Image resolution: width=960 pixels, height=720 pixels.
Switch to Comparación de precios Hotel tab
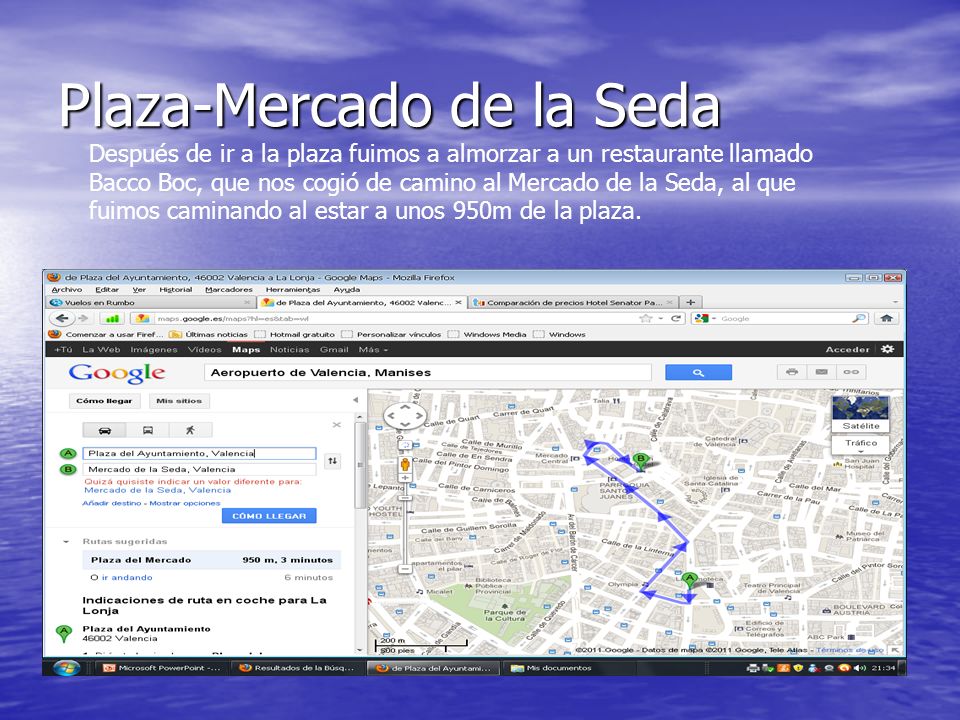pyautogui.click(x=572, y=302)
